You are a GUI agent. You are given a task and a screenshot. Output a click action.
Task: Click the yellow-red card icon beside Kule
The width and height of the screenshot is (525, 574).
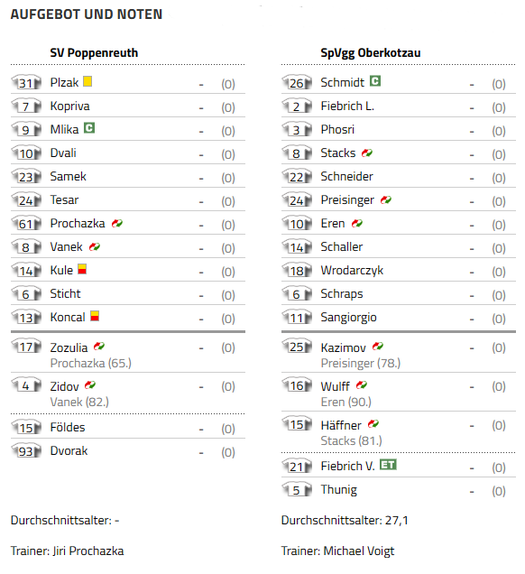click(x=82, y=269)
